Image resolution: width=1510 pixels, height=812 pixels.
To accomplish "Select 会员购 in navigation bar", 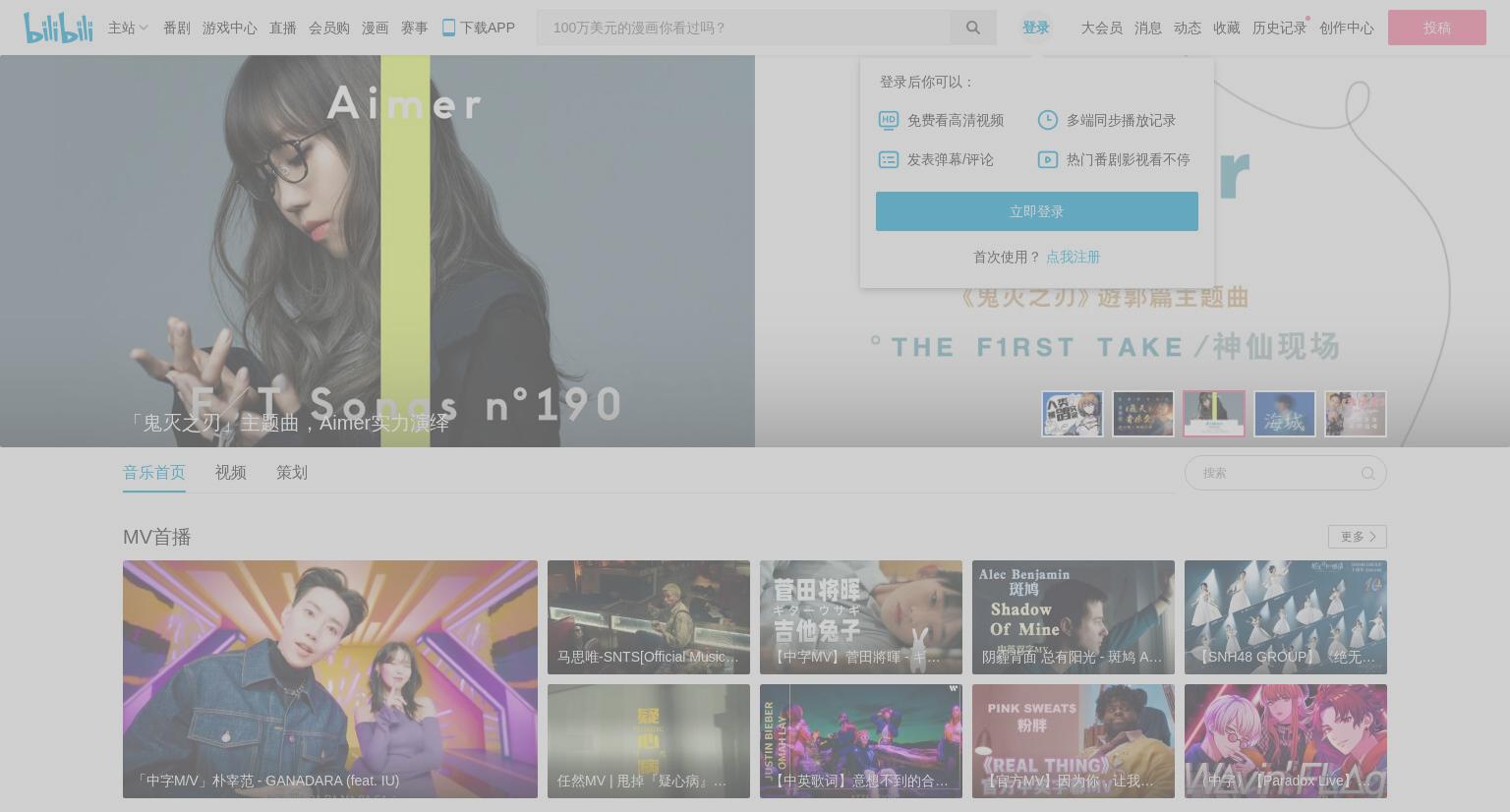I will (329, 28).
